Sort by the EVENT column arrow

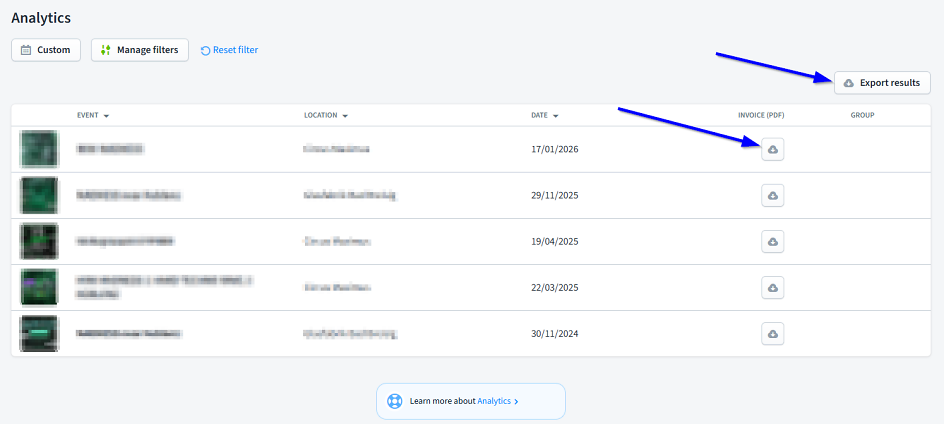(x=106, y=116)
